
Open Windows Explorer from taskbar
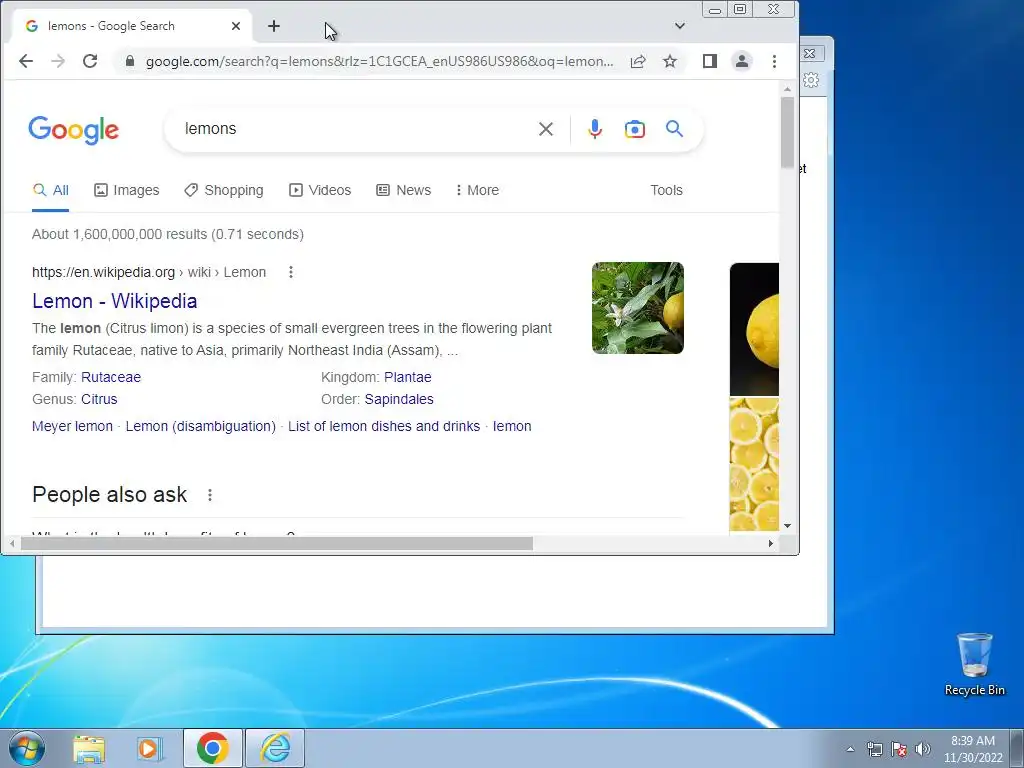[89, 748]
